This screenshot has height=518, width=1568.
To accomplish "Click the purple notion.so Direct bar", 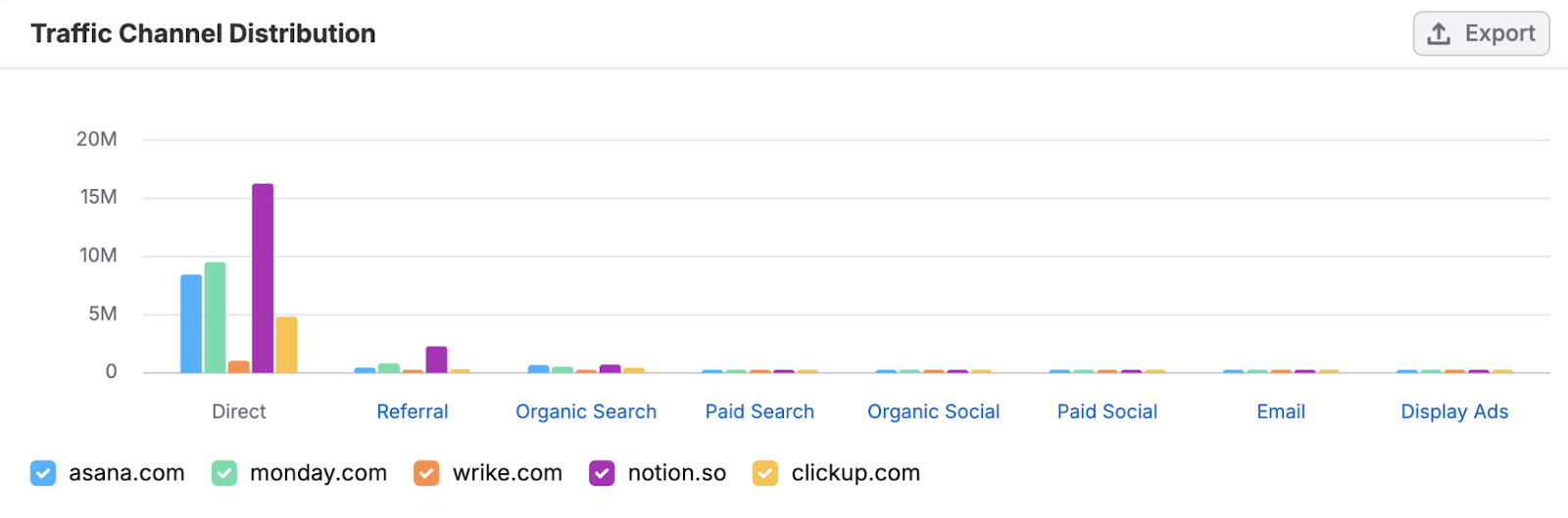I will [263, 279].
